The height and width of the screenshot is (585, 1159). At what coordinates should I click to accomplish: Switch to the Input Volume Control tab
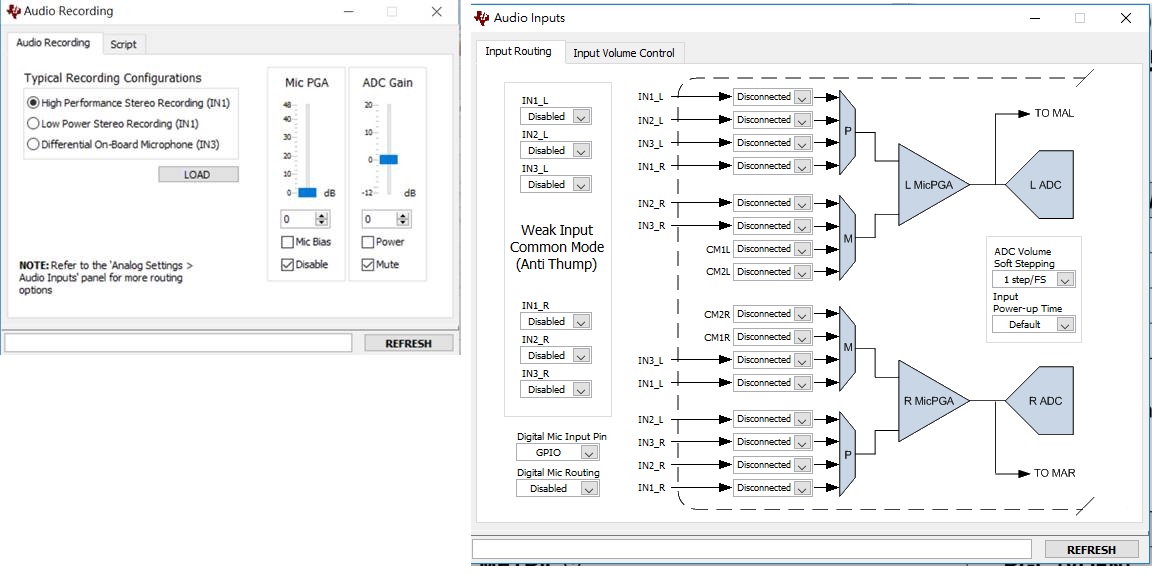[x=624, y=53]
